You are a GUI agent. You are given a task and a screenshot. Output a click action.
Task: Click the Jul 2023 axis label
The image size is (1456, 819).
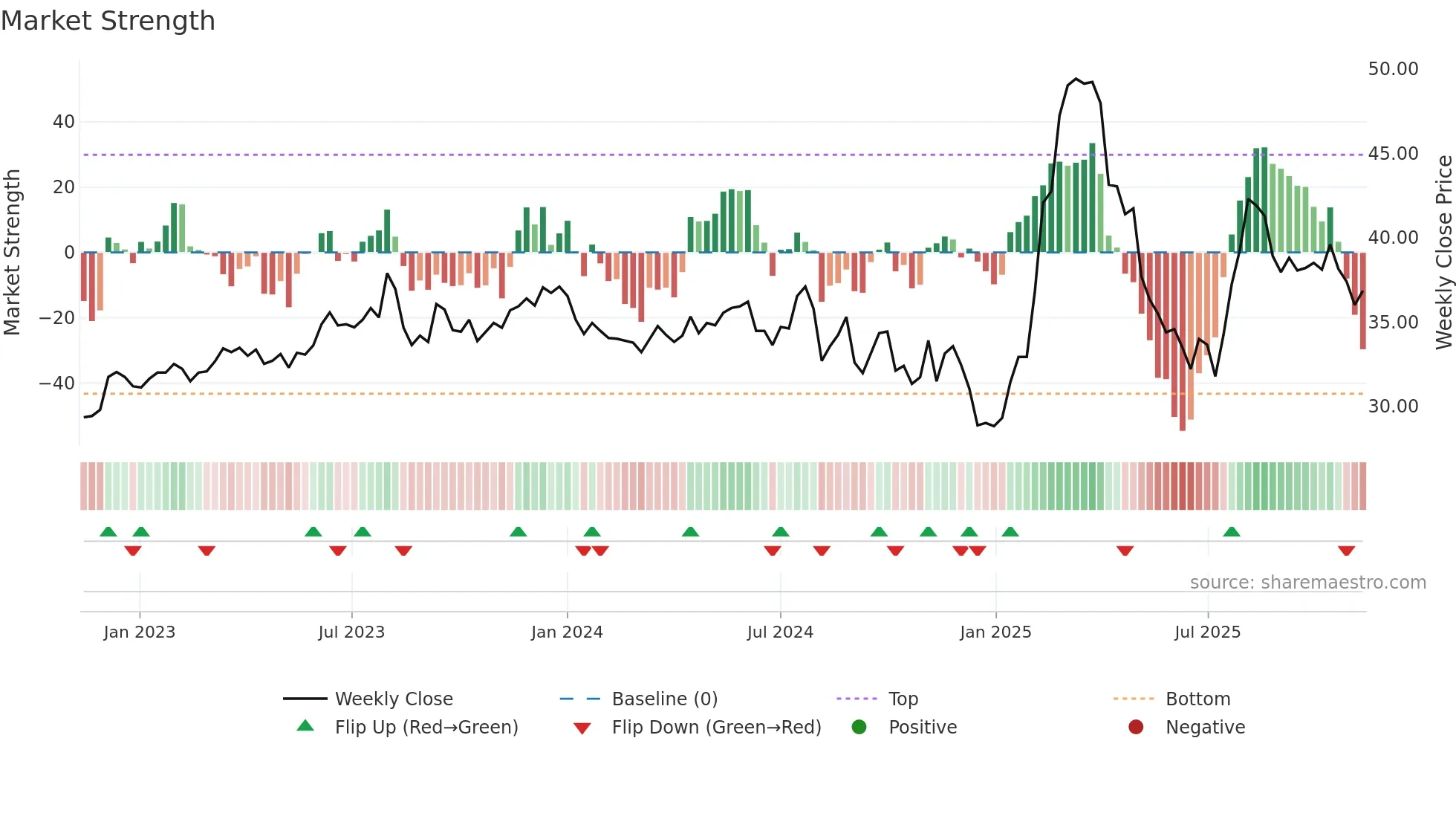(x=351, y=632)
